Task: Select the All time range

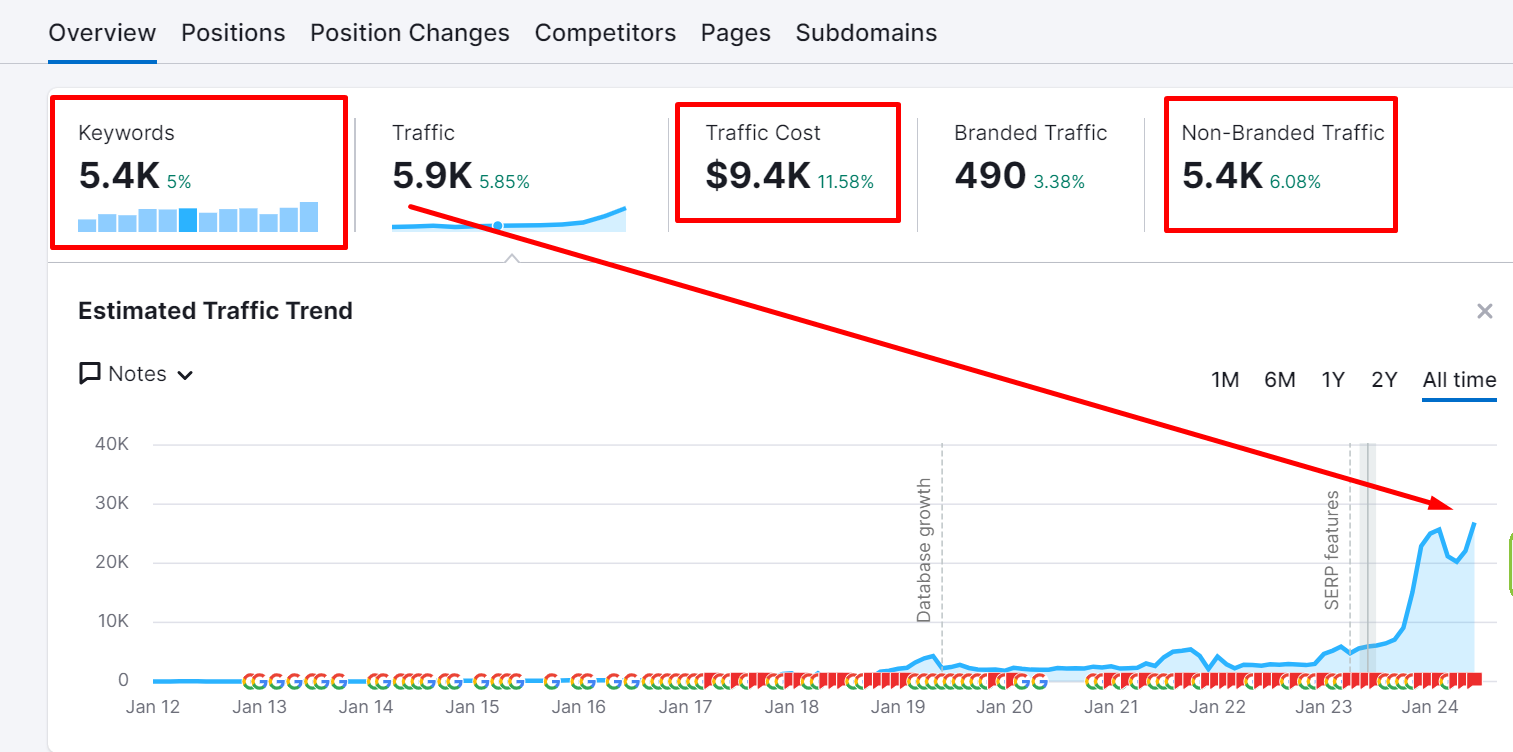Action: [x=1459, y=380]
